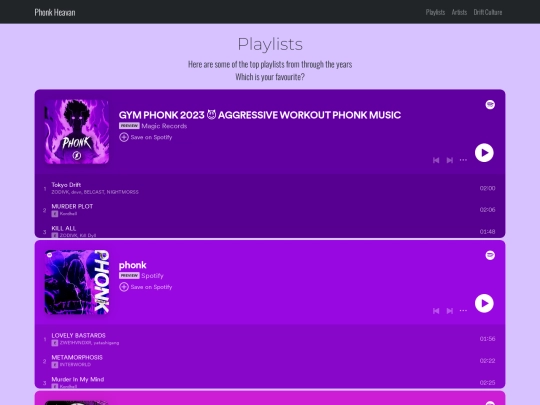The image size is (540, 405).
Task: Click the GYM PHONK album cover art
Action: point(77,132)
